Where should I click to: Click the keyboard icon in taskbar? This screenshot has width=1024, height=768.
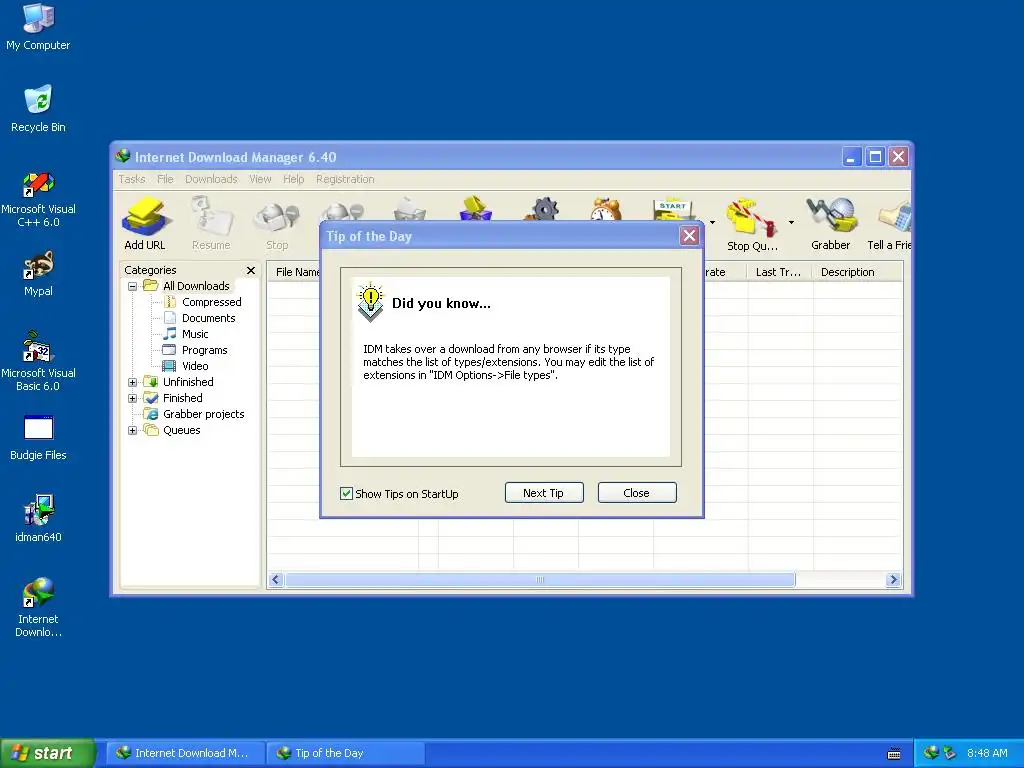[x=894, y=754]
